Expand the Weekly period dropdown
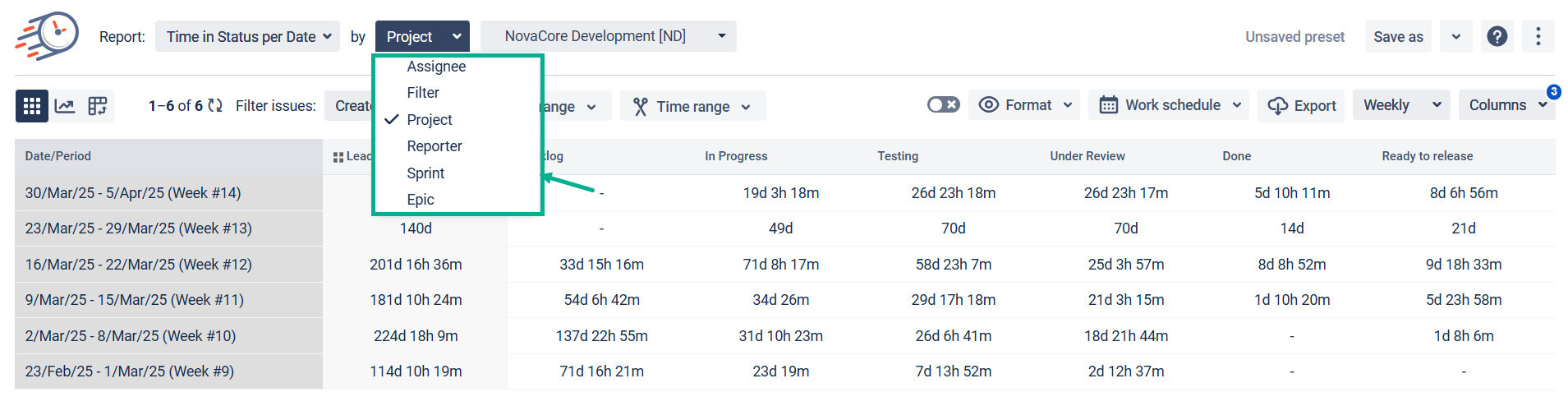Screen dimensions: 1568x406 coord(1401,105)
